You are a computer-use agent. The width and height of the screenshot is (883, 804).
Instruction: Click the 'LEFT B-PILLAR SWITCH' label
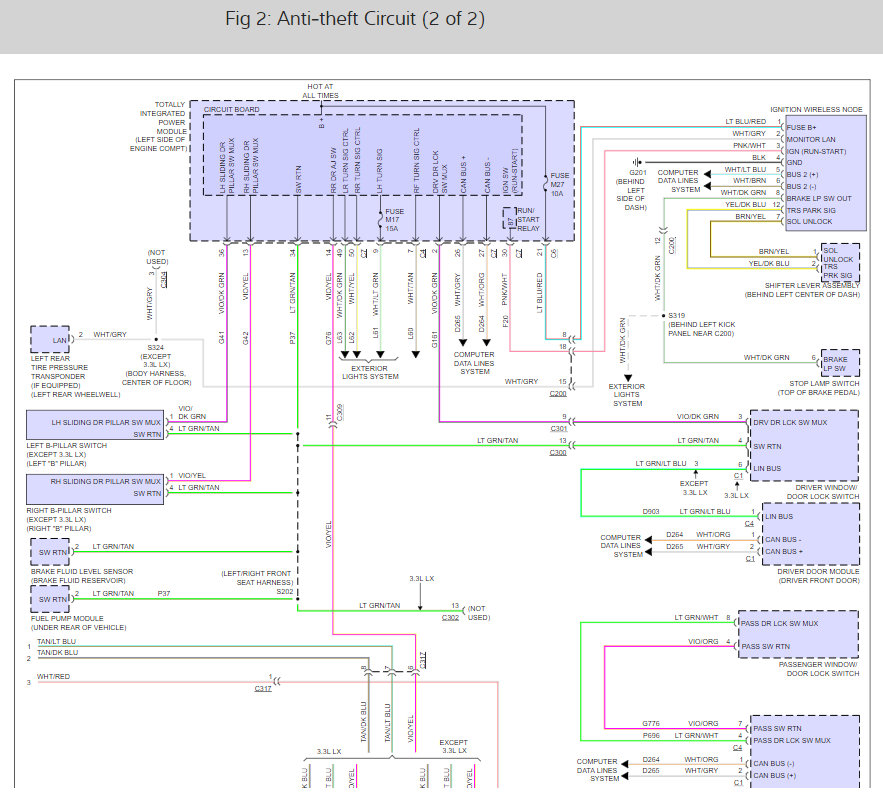(x=66, y=445)
